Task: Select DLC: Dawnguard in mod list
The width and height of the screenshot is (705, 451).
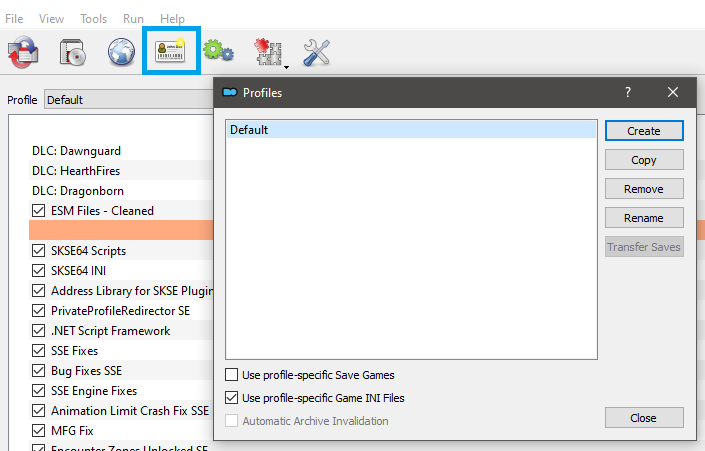Action: (76, 151)
